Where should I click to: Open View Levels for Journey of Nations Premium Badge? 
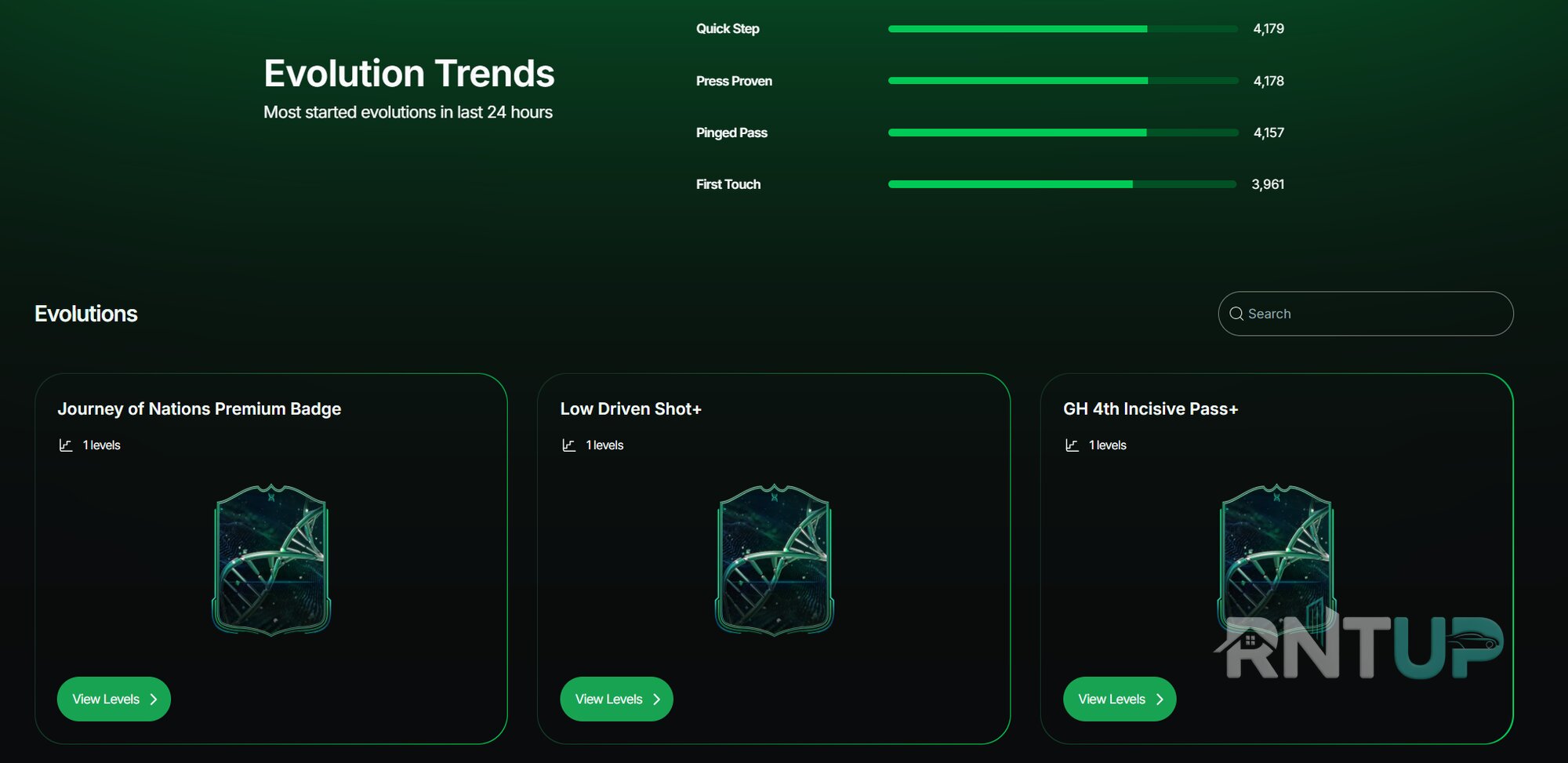[x=114, y=699]
